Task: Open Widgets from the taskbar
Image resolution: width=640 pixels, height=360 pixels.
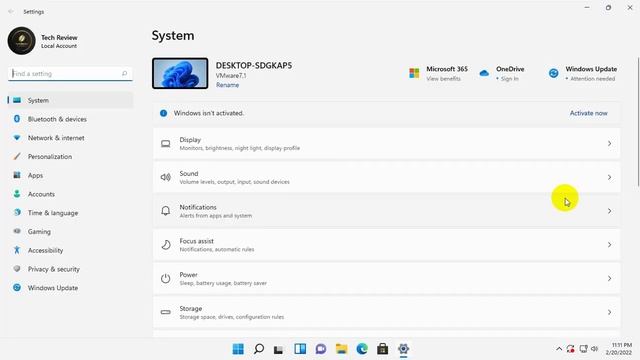Action: tap(300, 349)
